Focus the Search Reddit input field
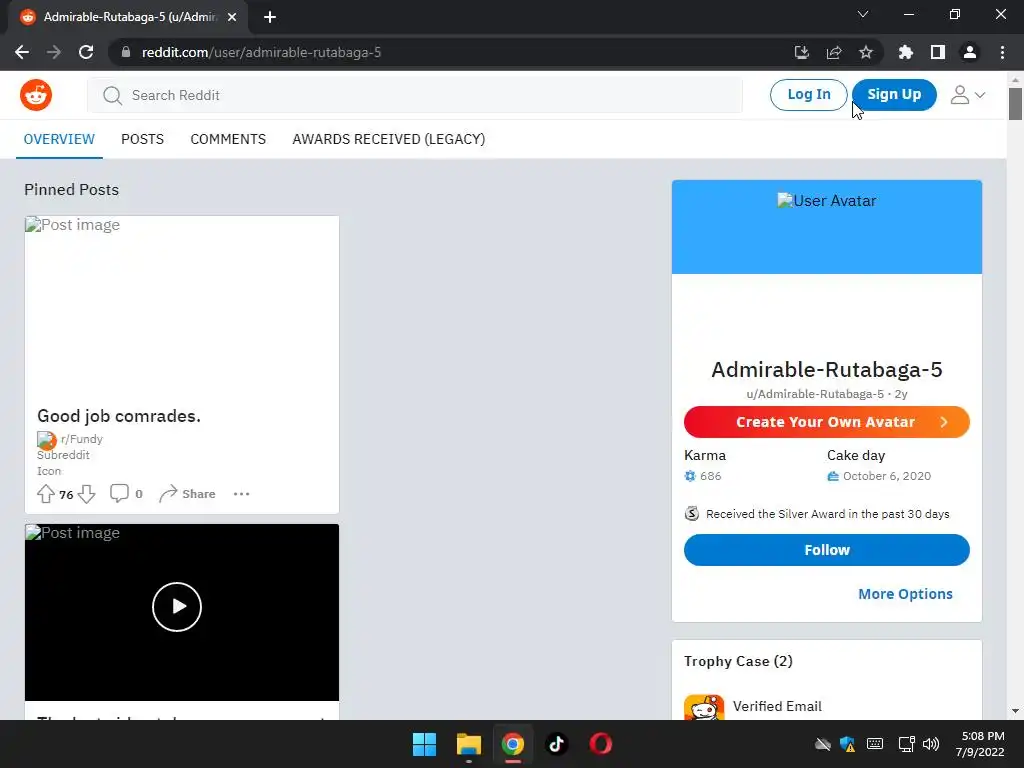 point(415,95)
